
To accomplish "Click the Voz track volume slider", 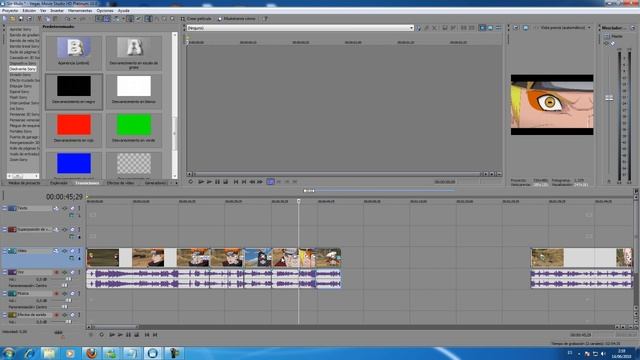I will pos(68,279).
